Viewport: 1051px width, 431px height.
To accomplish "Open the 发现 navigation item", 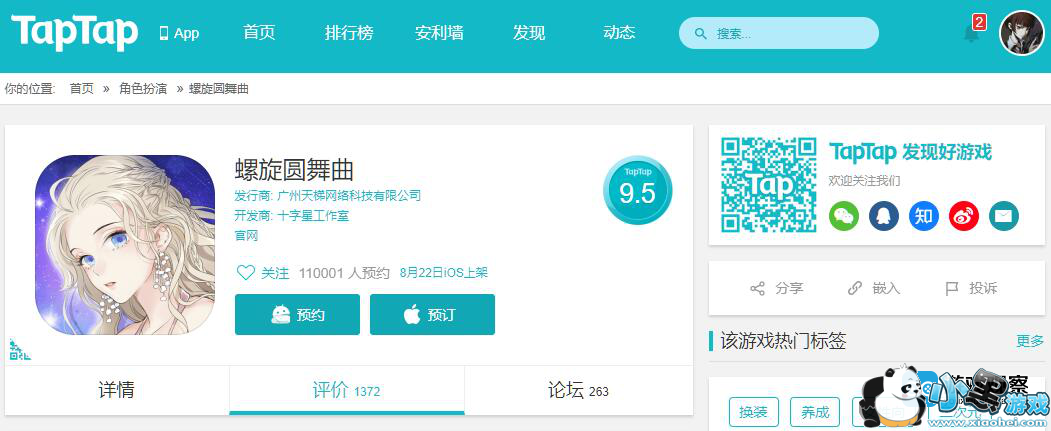I will (529, 33).
